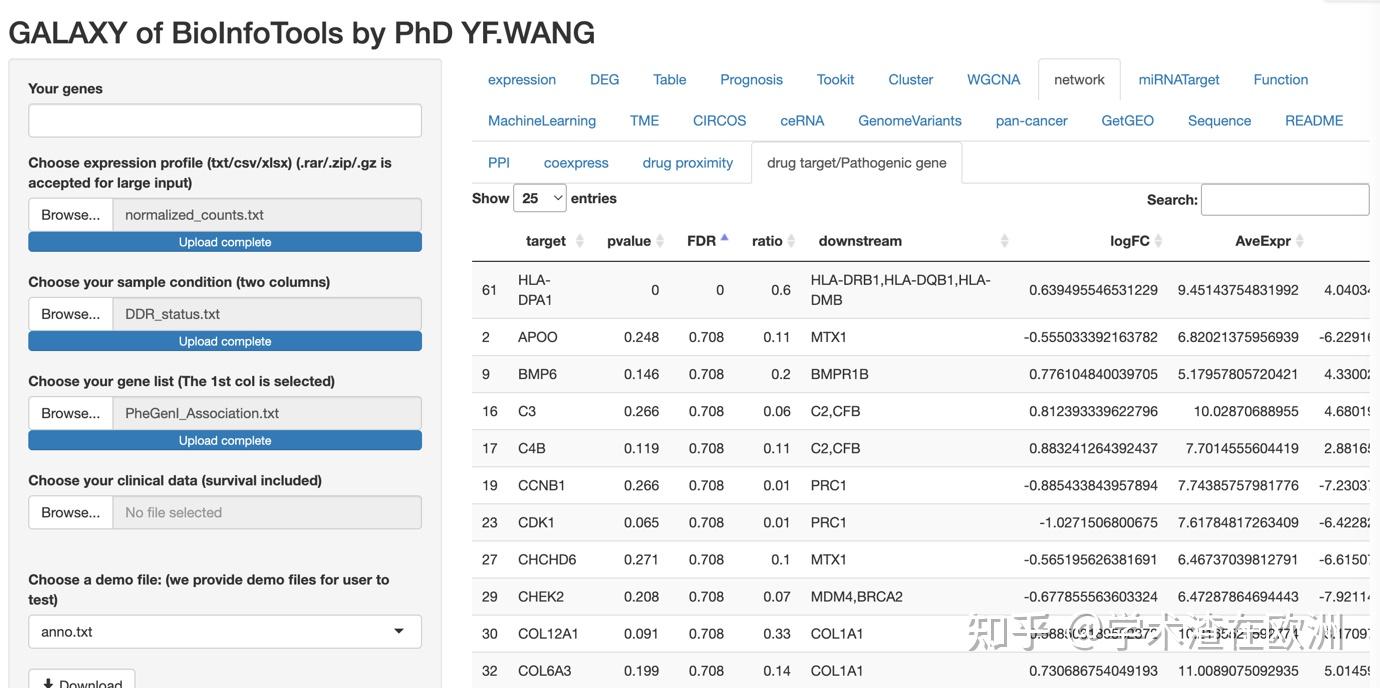The height and width of the screenshot is (688, 1380).
Task: Sort results by logFC sort arrow
Action: click(1159, 240)
